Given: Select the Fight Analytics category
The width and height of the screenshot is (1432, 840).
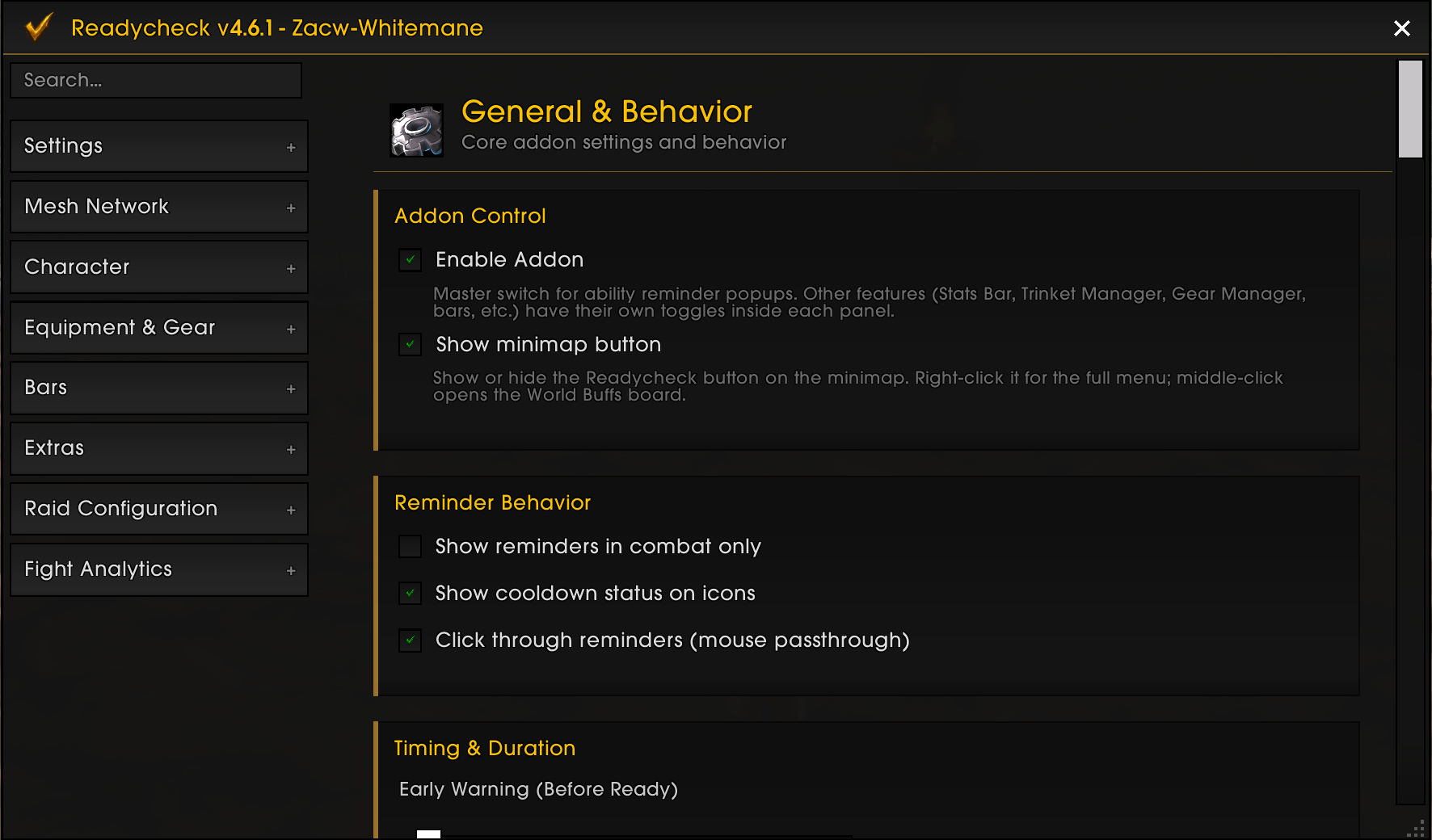Looking at the screenshot, I should point(159,569).
